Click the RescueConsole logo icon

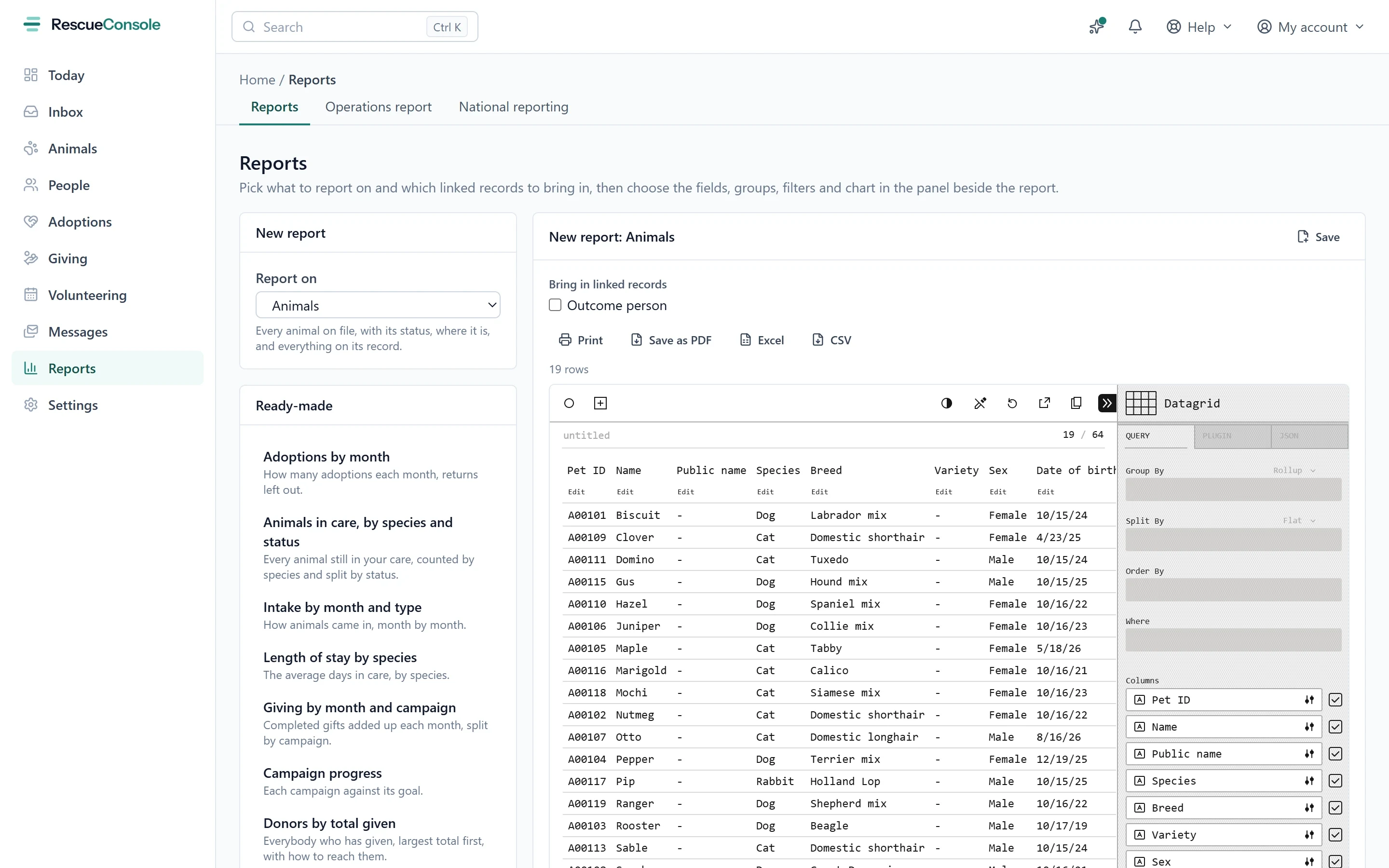point(31,25)
